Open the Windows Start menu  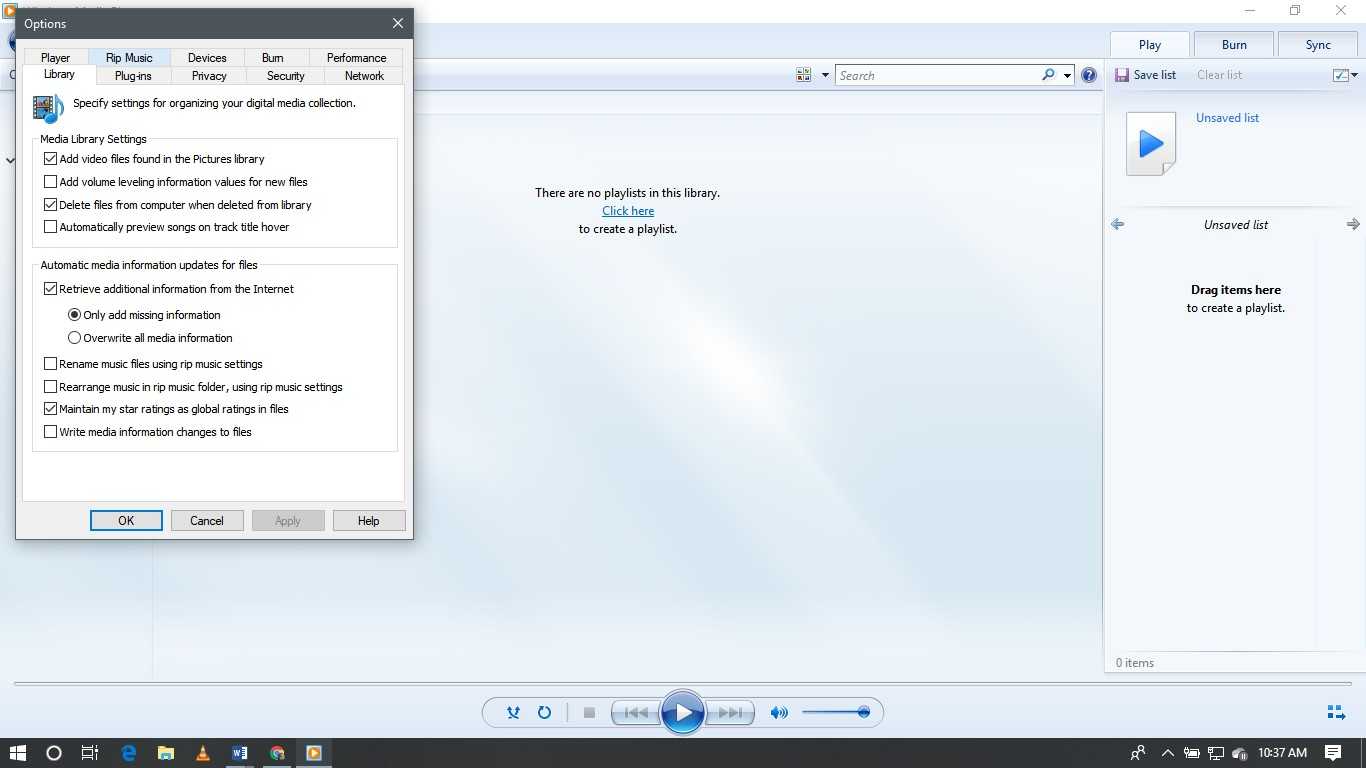(x=18, y=753)
